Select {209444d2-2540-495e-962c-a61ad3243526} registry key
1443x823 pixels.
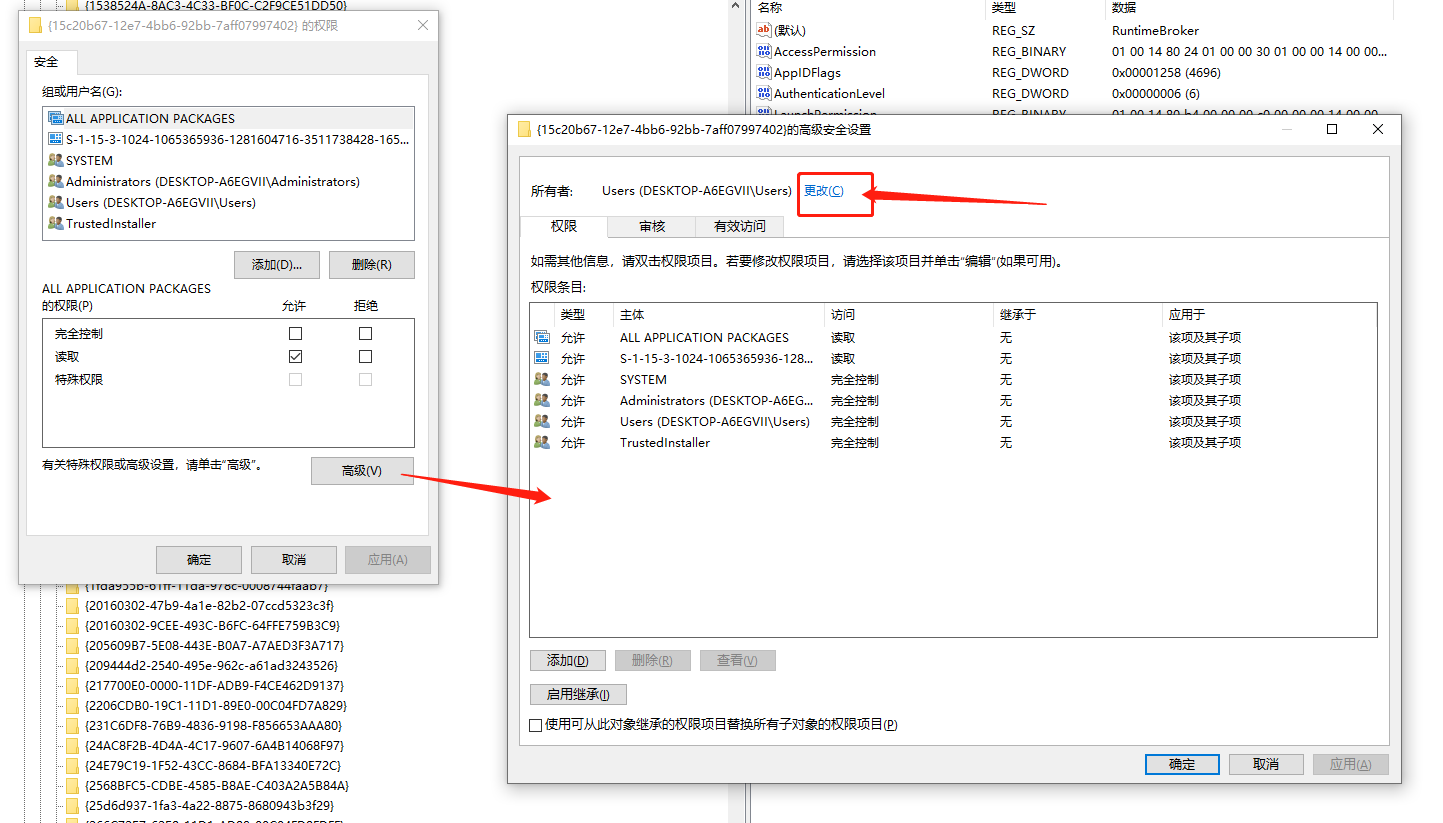pyautogui.click(x=211, y=666)
